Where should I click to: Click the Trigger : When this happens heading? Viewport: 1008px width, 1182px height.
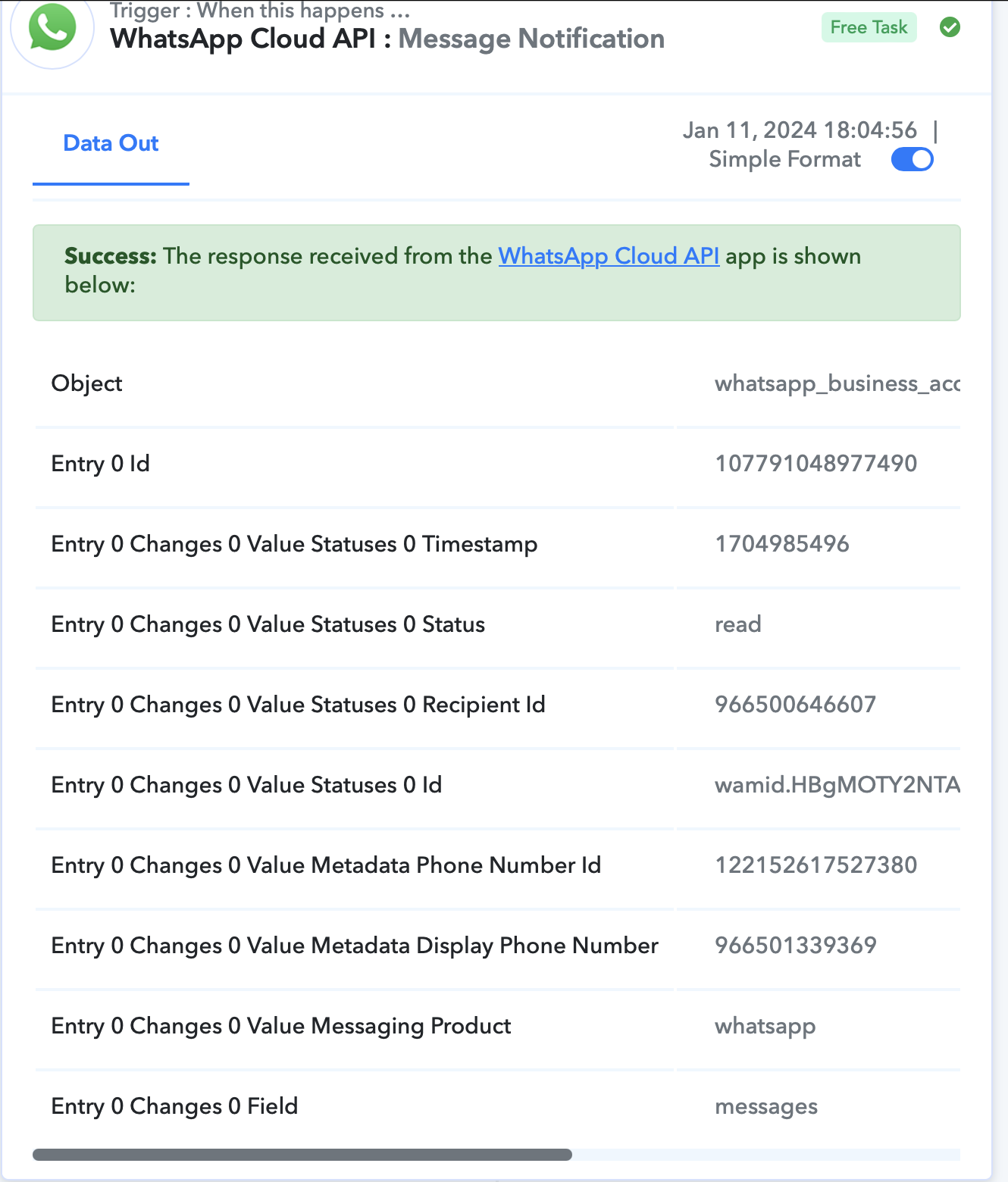tap(260, 11)
